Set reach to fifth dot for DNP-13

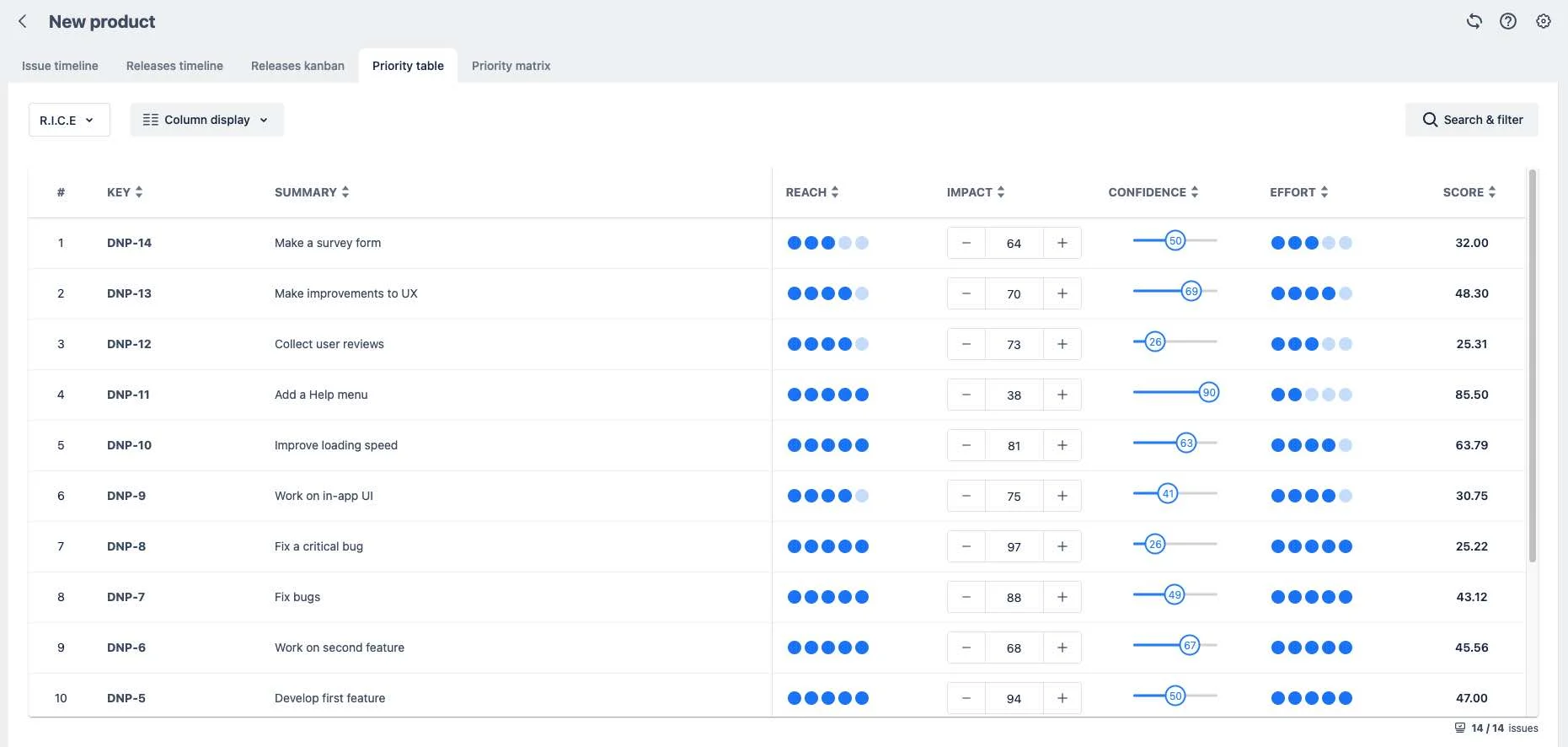click(862, 293)
